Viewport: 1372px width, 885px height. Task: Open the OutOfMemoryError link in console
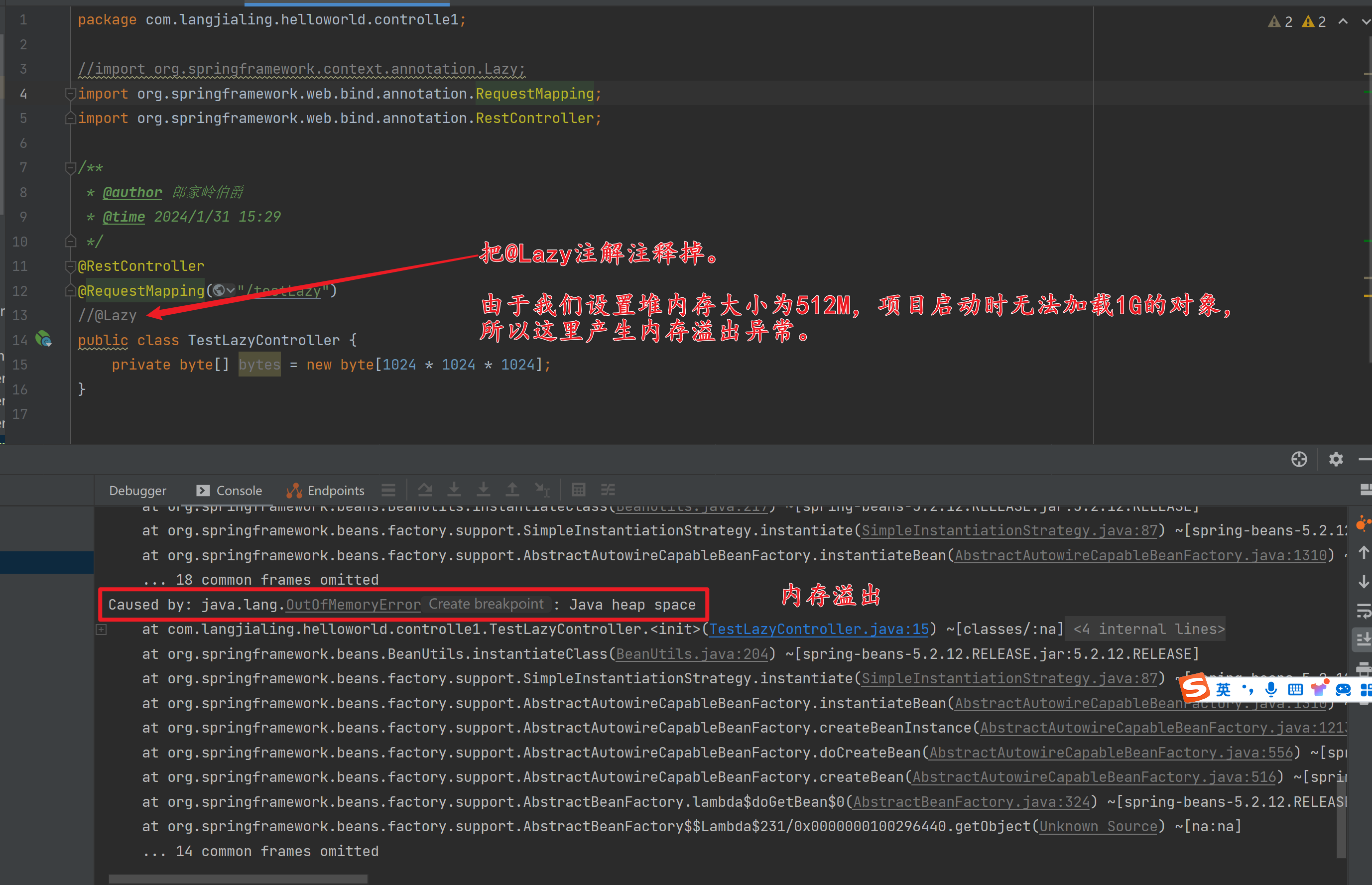tap(354, 605)
